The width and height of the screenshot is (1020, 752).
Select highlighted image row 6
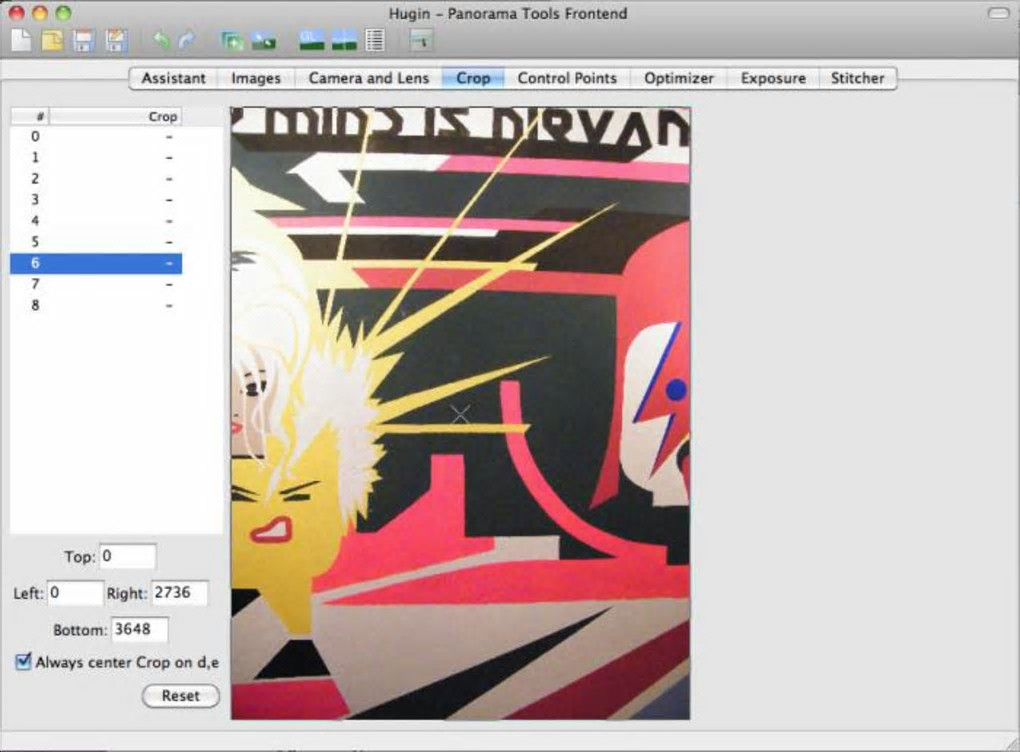pos(96,263)
